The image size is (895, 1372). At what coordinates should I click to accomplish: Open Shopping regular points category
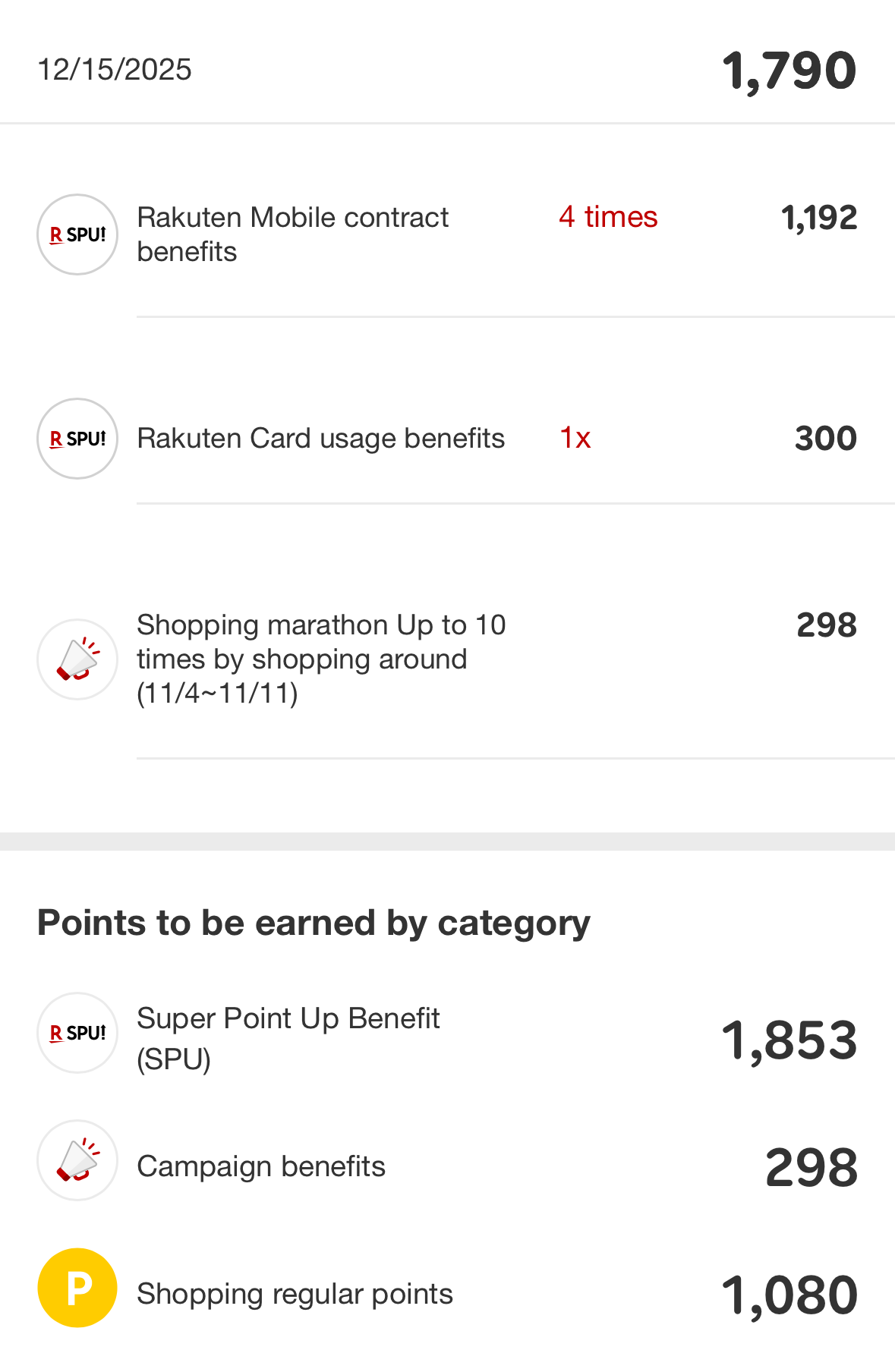(295, 1294)
